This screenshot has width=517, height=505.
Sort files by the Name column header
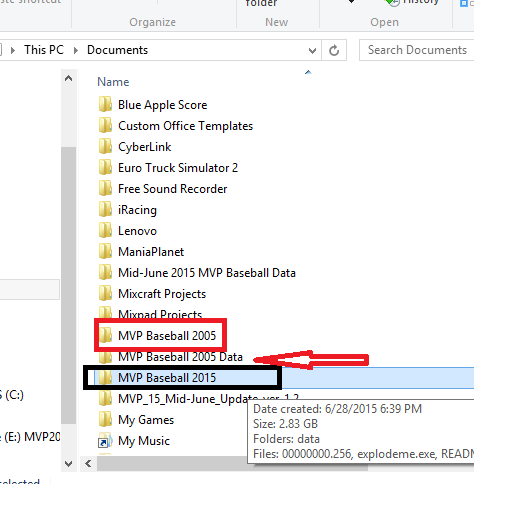pos(113,82)
